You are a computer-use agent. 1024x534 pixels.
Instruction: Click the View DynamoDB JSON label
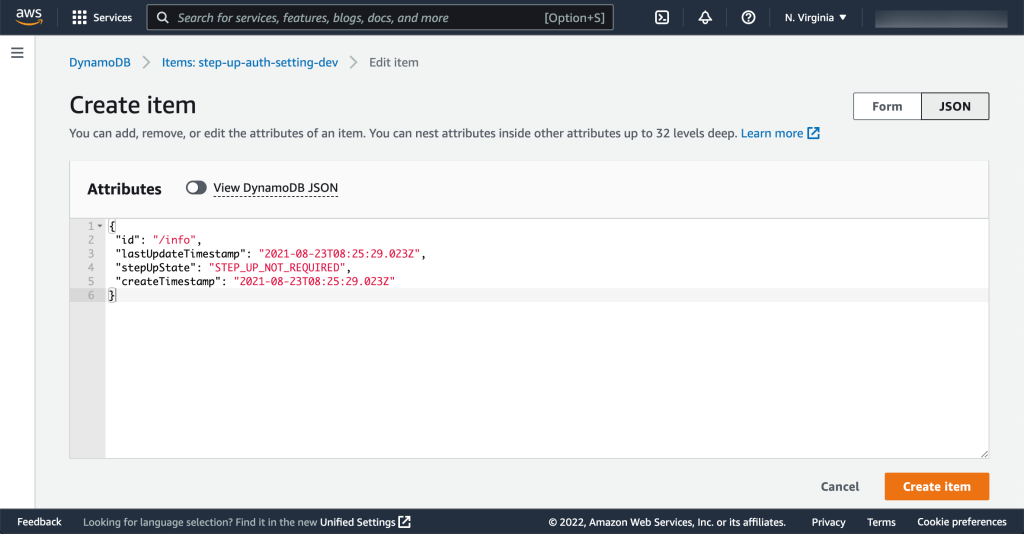(276, 188)
